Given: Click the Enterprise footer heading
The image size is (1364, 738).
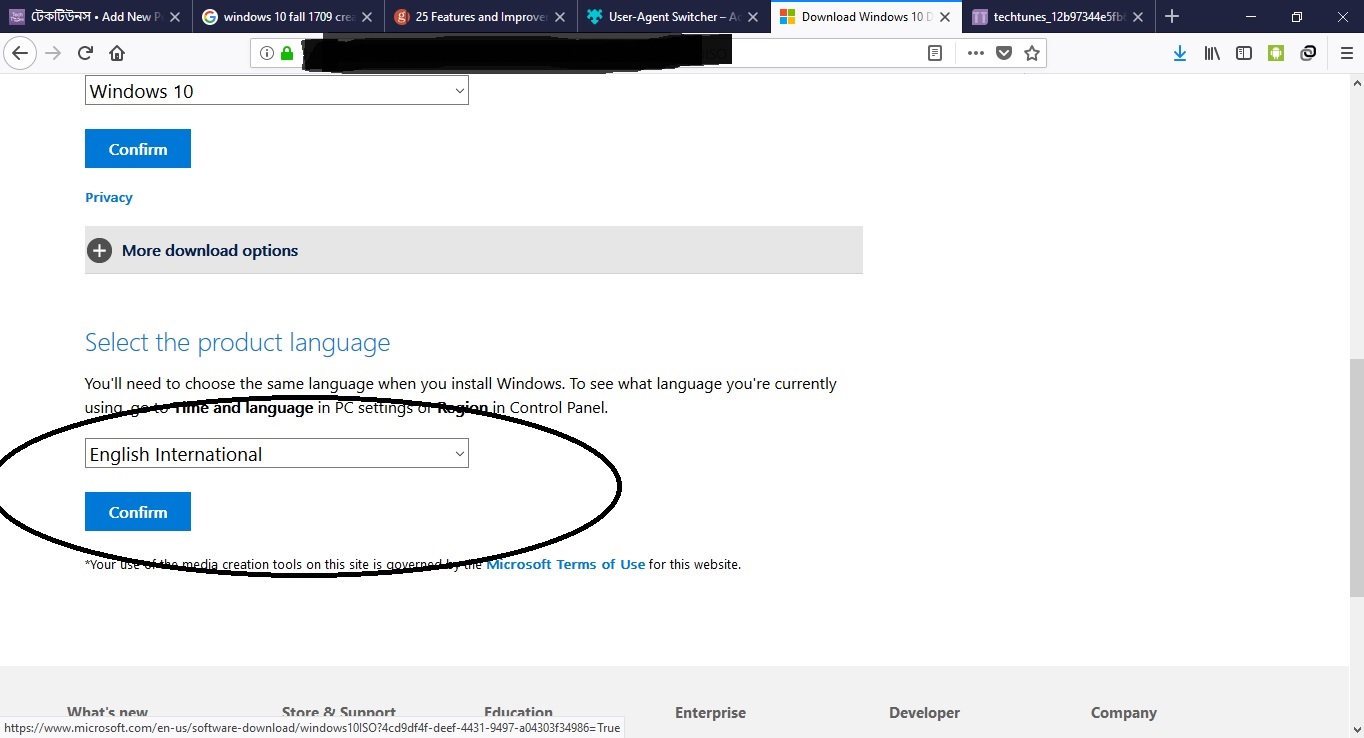Looking at the screenshot, I should click(x=710, y=713).
